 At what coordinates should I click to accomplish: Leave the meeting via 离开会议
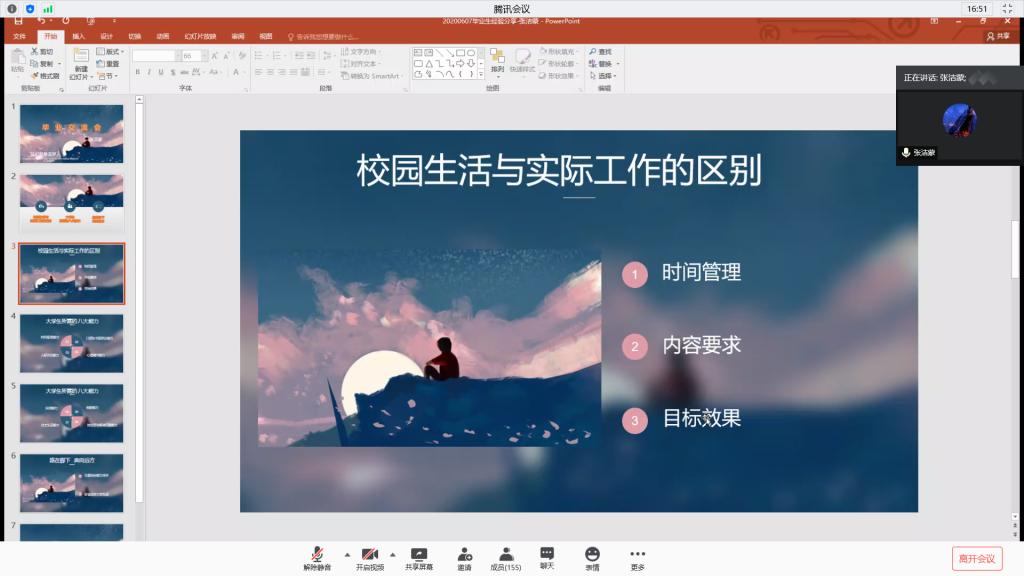pyautogui.click(x=977, y=559)
